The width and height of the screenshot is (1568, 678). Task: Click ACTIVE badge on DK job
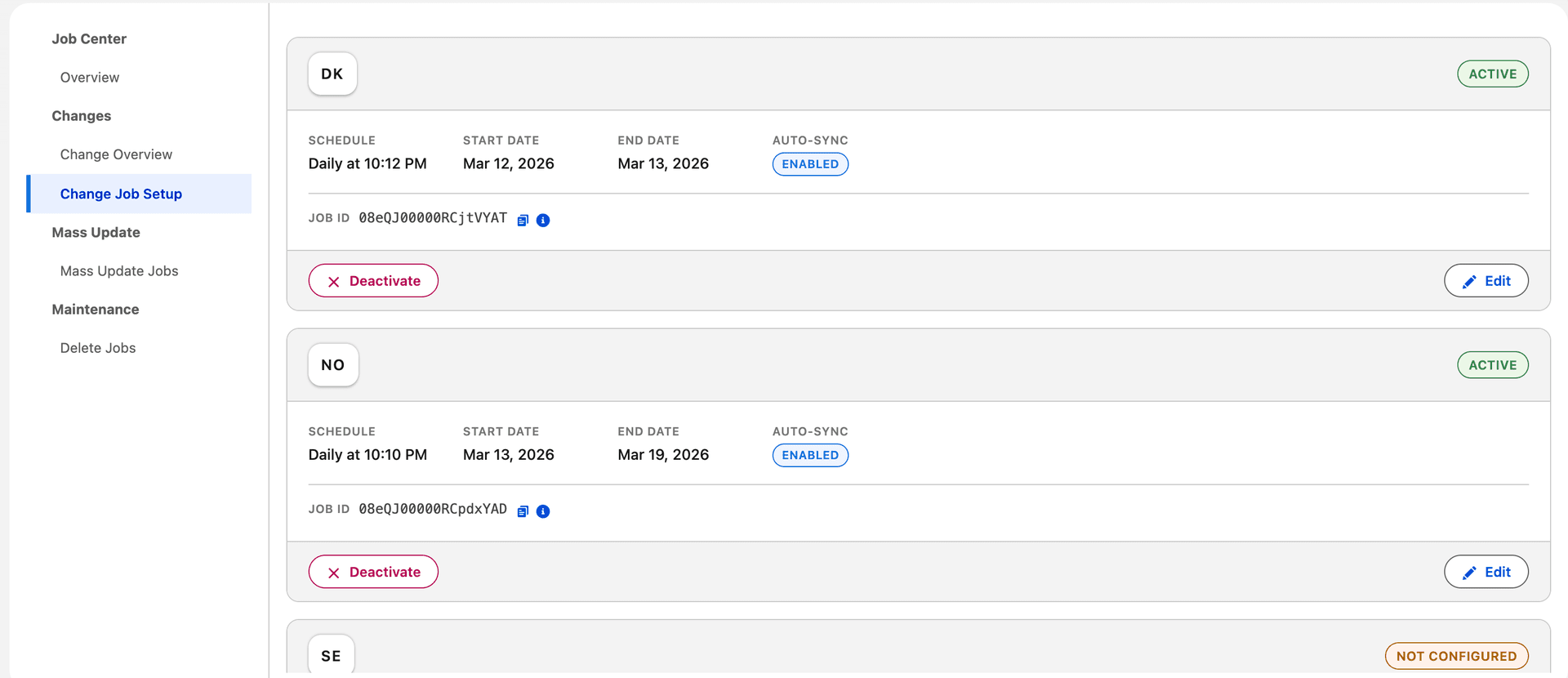coord(1492,74)
